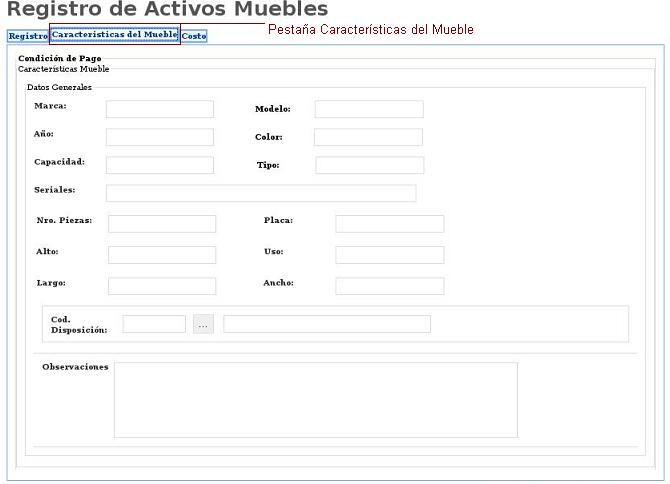The image size is (670, 484).
Task: Click into the Año field
Action: 160,137
